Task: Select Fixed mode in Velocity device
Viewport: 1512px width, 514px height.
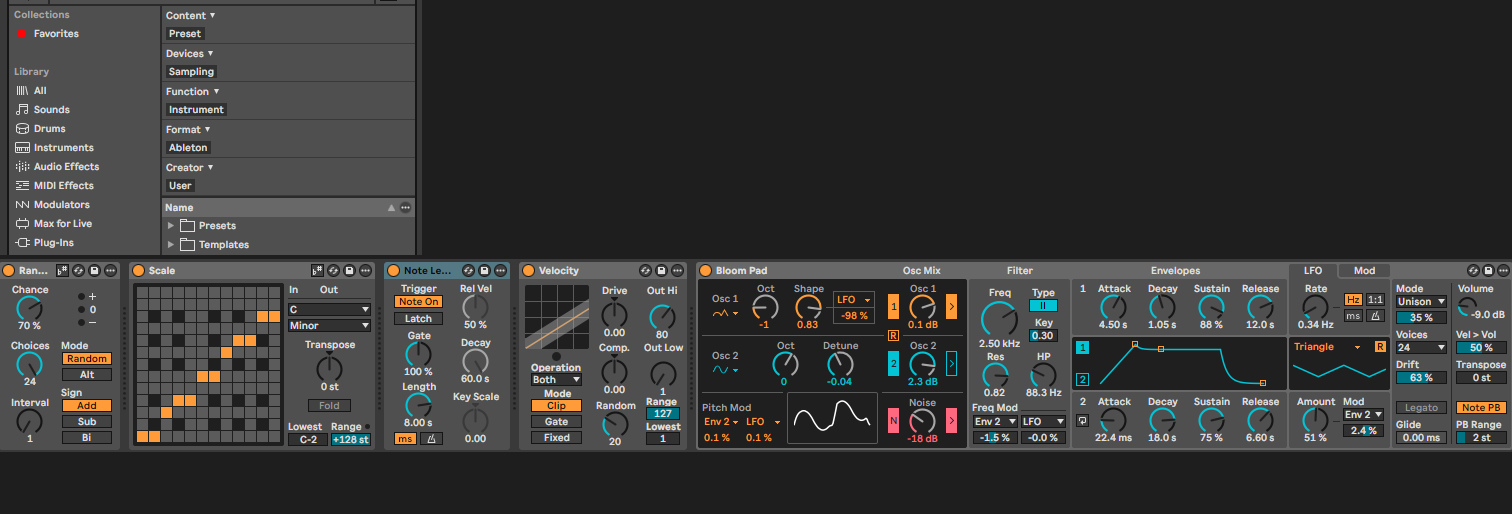Action: [557, 438]
